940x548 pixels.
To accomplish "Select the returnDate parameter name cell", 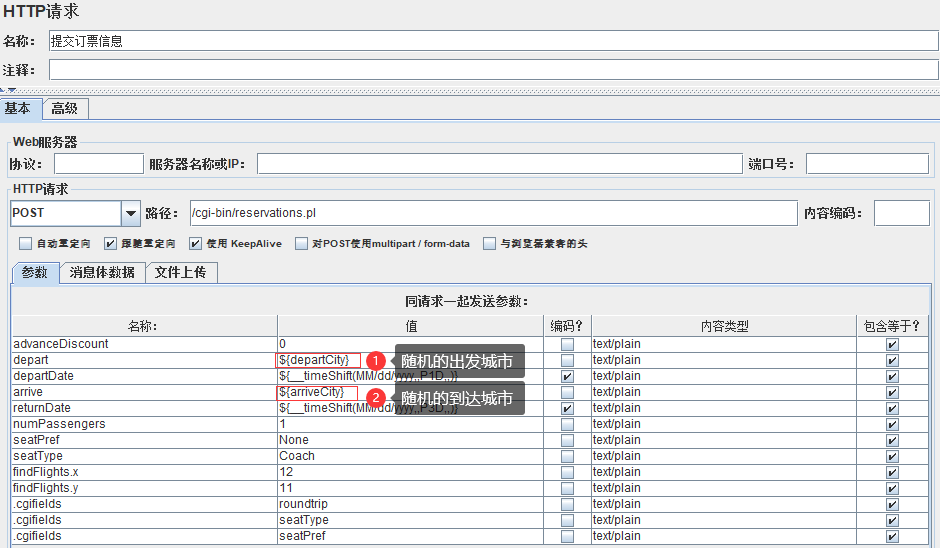I will [144, 408].
